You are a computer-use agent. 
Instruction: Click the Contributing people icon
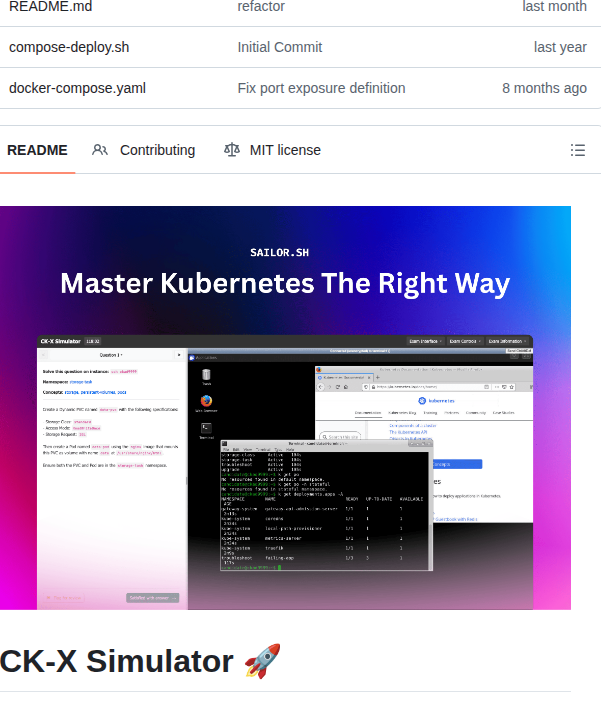pos(99,150)
